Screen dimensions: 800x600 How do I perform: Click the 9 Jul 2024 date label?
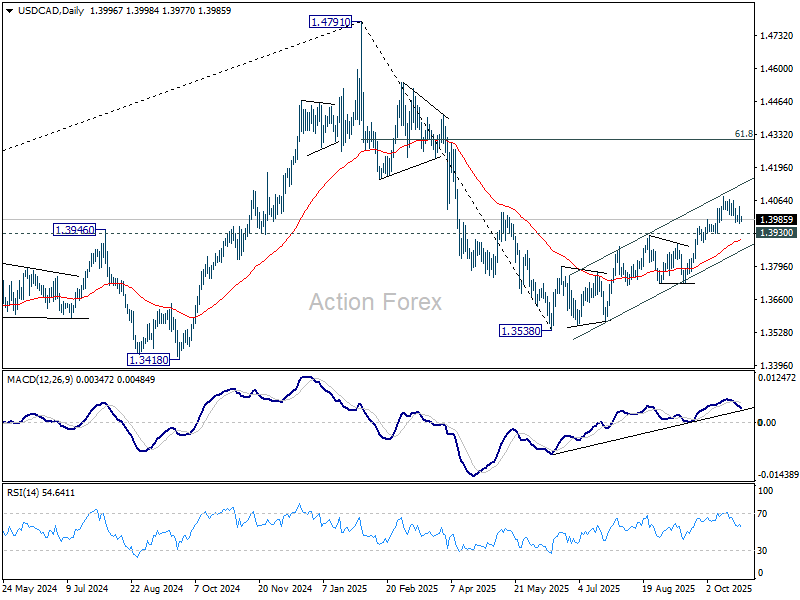[87, 589]
